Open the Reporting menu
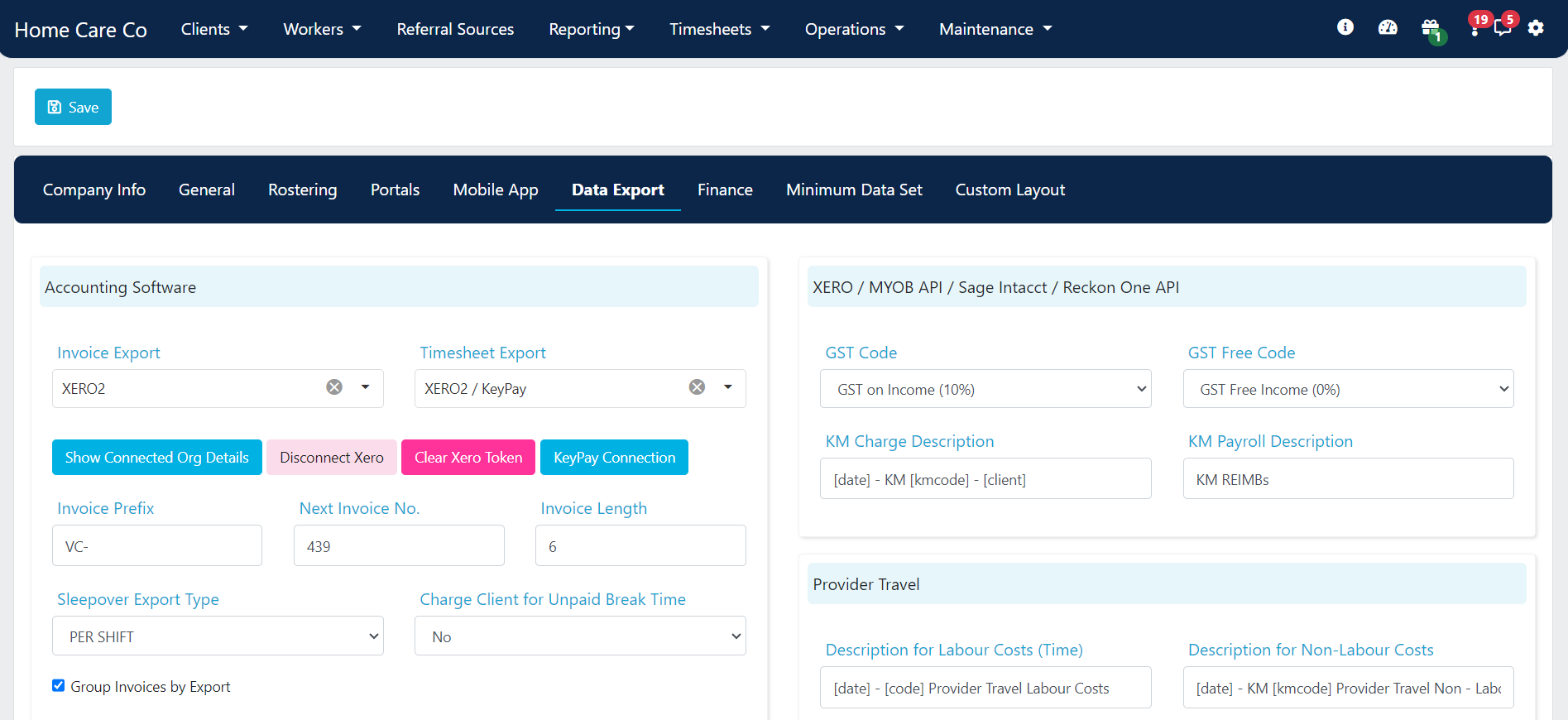Image resolution: width=1568 pixels, height=720 pixels. pos(592,29)
